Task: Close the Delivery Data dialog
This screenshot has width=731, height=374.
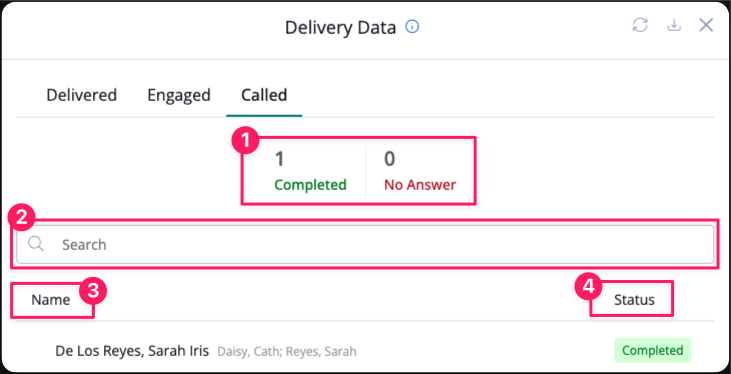Action: (x=706, y=25)
